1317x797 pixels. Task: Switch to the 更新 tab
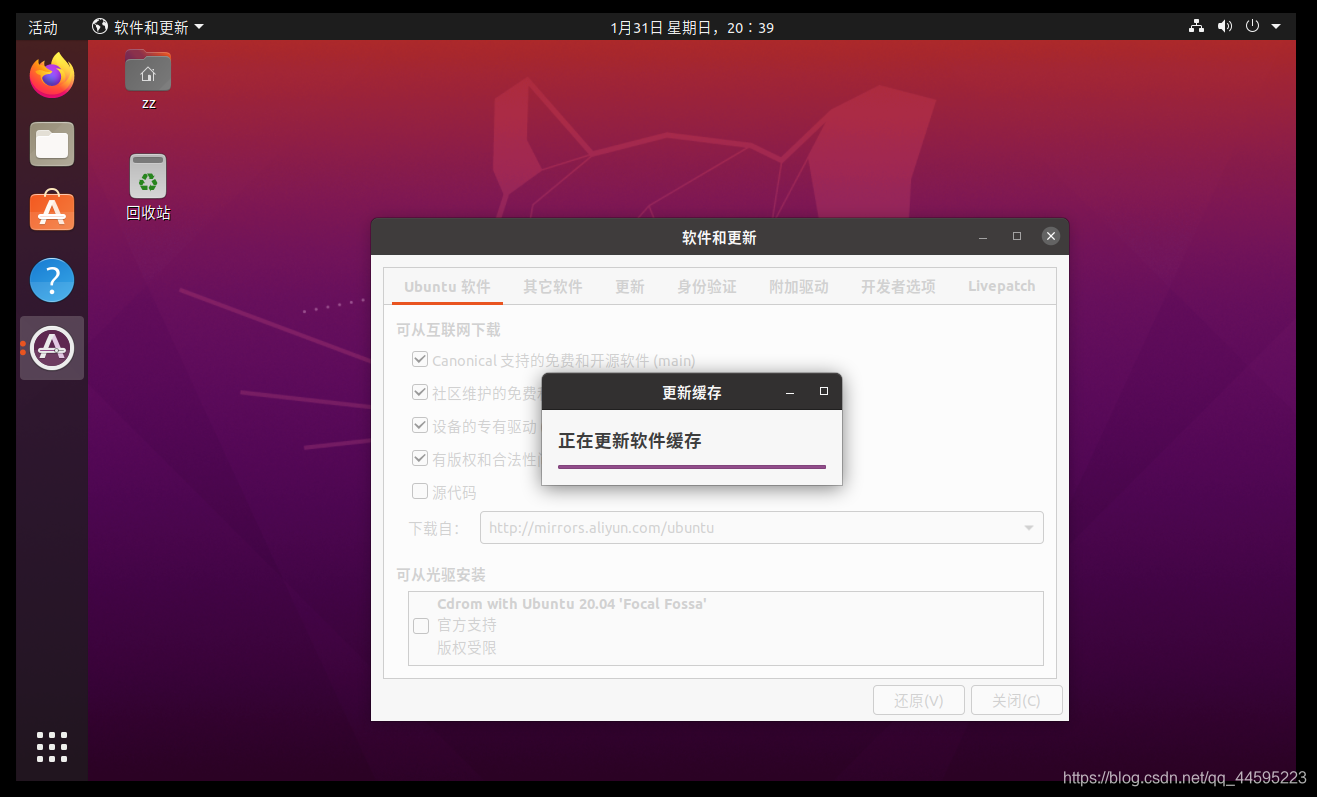tap(630, 287)
